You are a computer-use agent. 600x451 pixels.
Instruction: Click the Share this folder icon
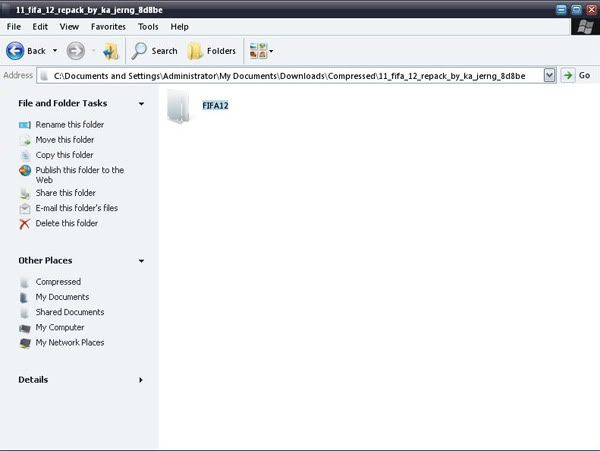(25, 194)
